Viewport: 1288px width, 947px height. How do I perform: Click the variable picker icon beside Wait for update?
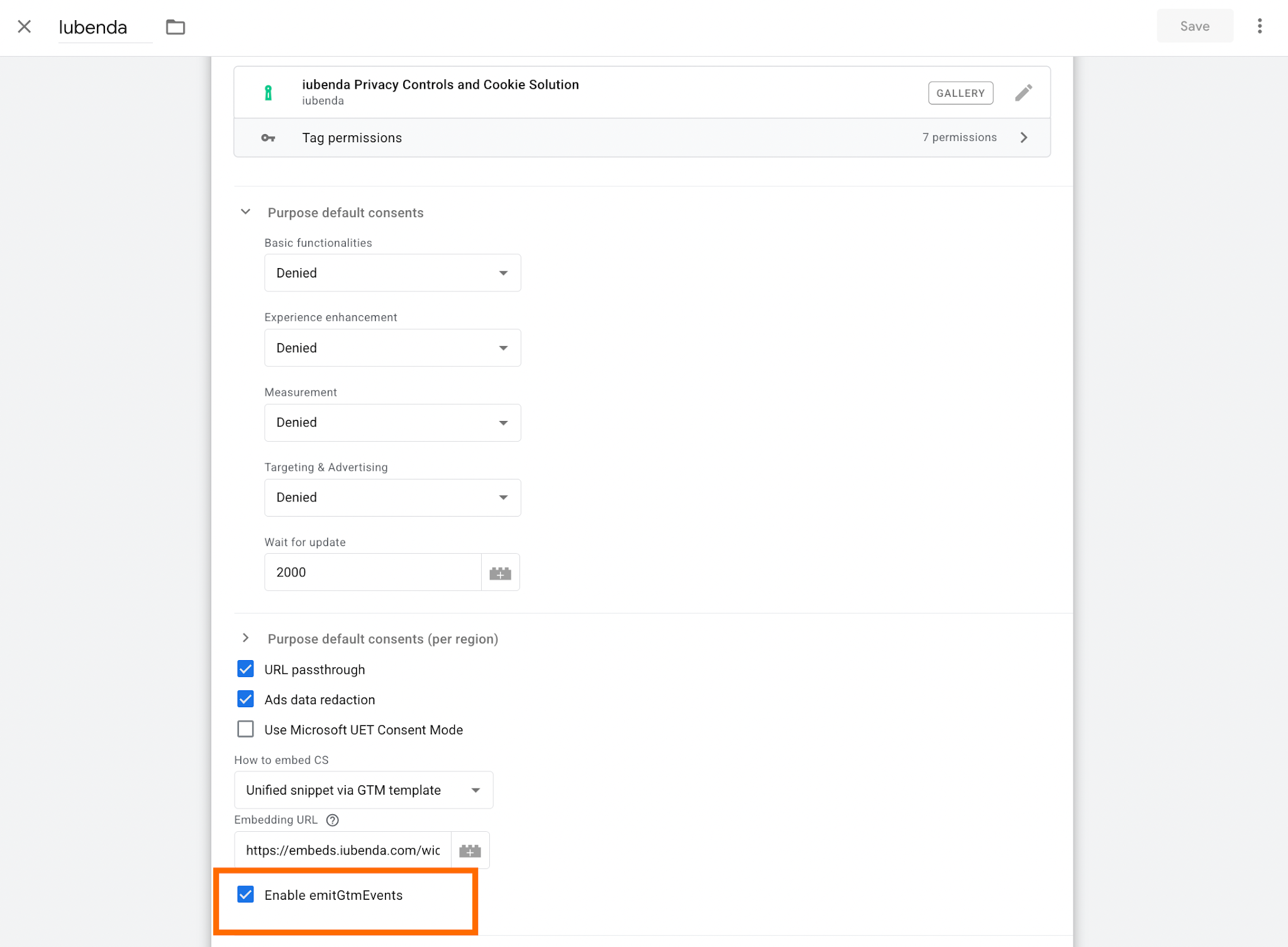(501, 572)
